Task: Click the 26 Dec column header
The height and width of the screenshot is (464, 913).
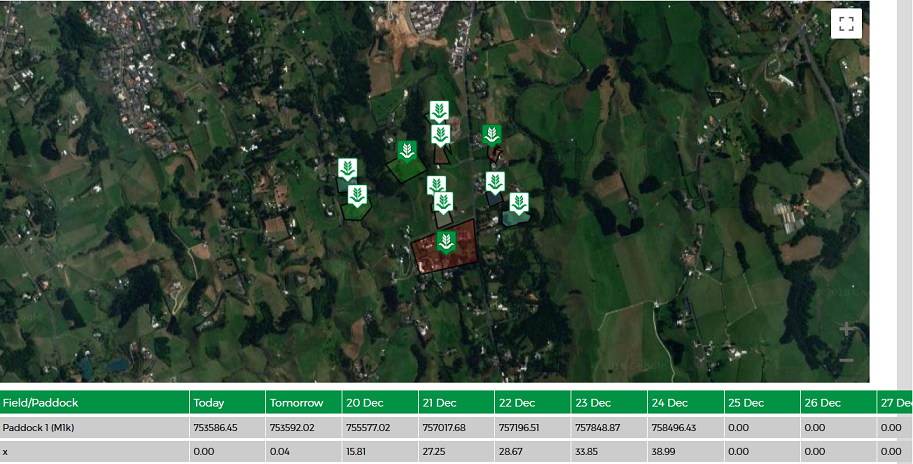Action: [x=838, y=403]
